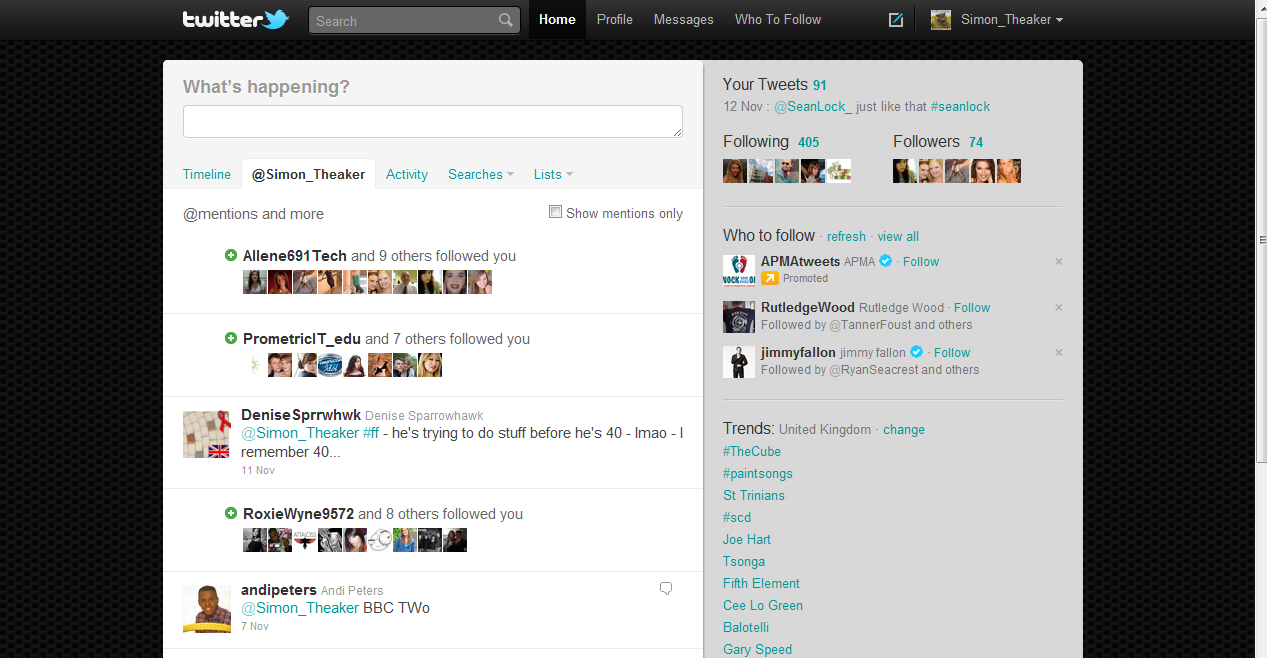This screenshot has height=658, width=1267.
Task: Open the Cee Lo Green trend
Action: (x=763, y=606)
